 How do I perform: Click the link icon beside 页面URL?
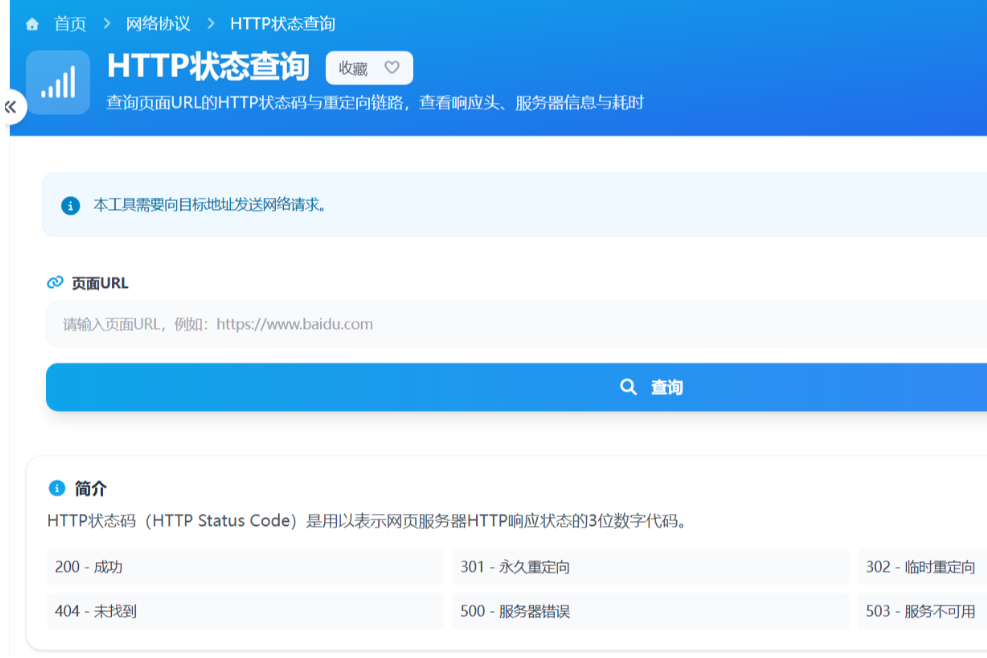point(55,282)
